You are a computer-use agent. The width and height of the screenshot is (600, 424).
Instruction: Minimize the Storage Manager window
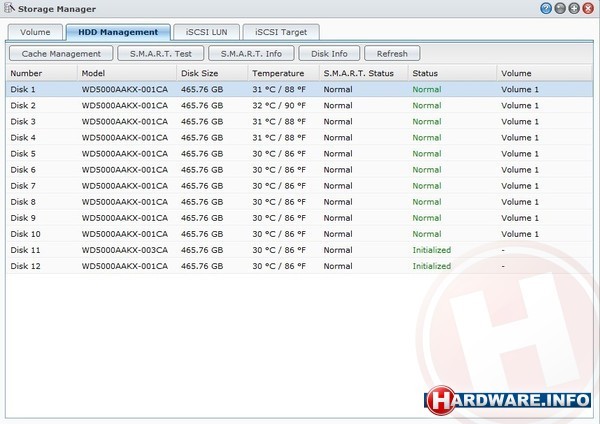pyautogui.click(x=560, y=8)
